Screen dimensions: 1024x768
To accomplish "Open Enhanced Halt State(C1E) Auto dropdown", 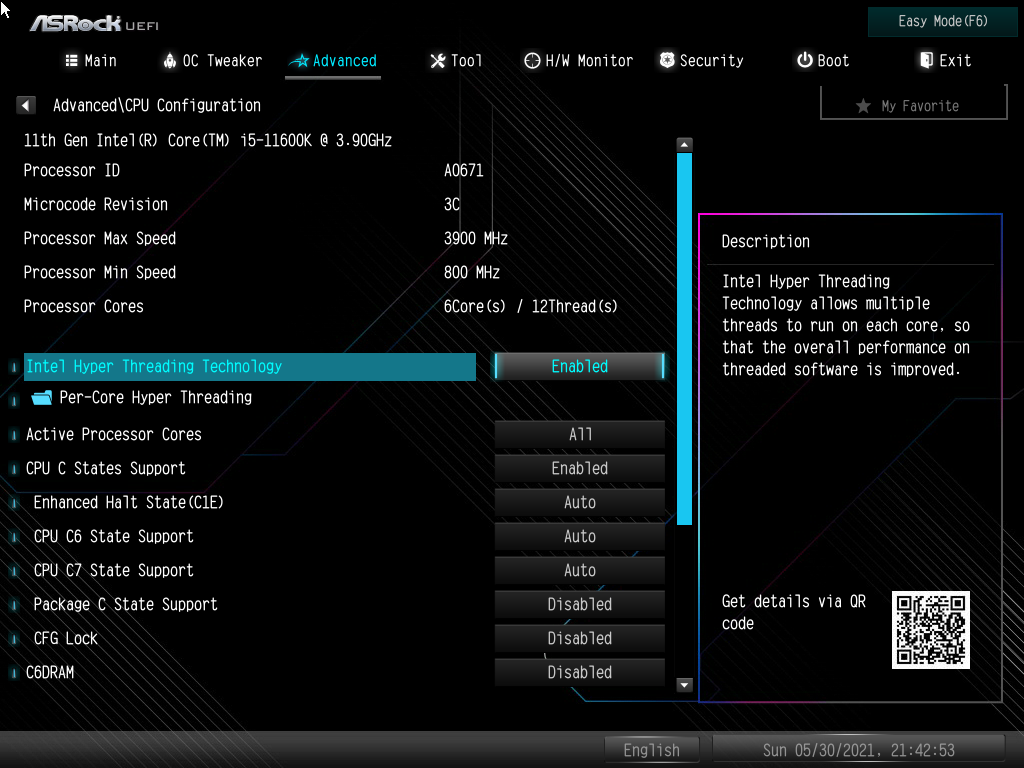I will point(580,502).
